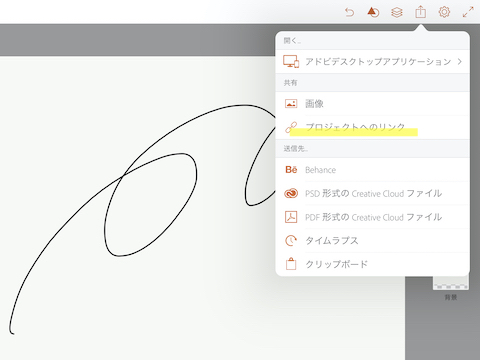Expand the アドビデスクトップアプリケーション chevron
Screen dimensions: 480x360
tap(460, 61)
